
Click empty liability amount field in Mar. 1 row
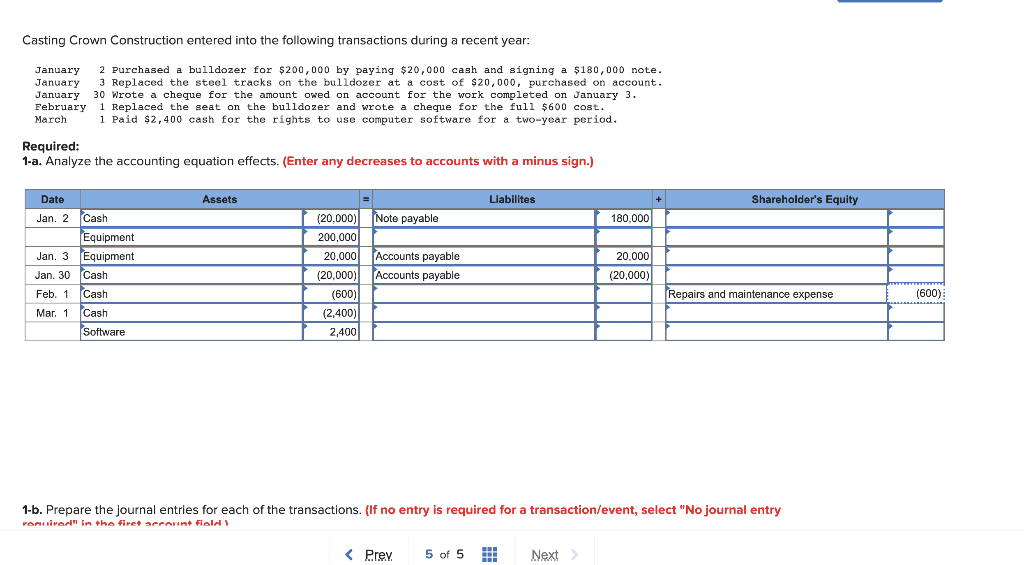[624, 313]
